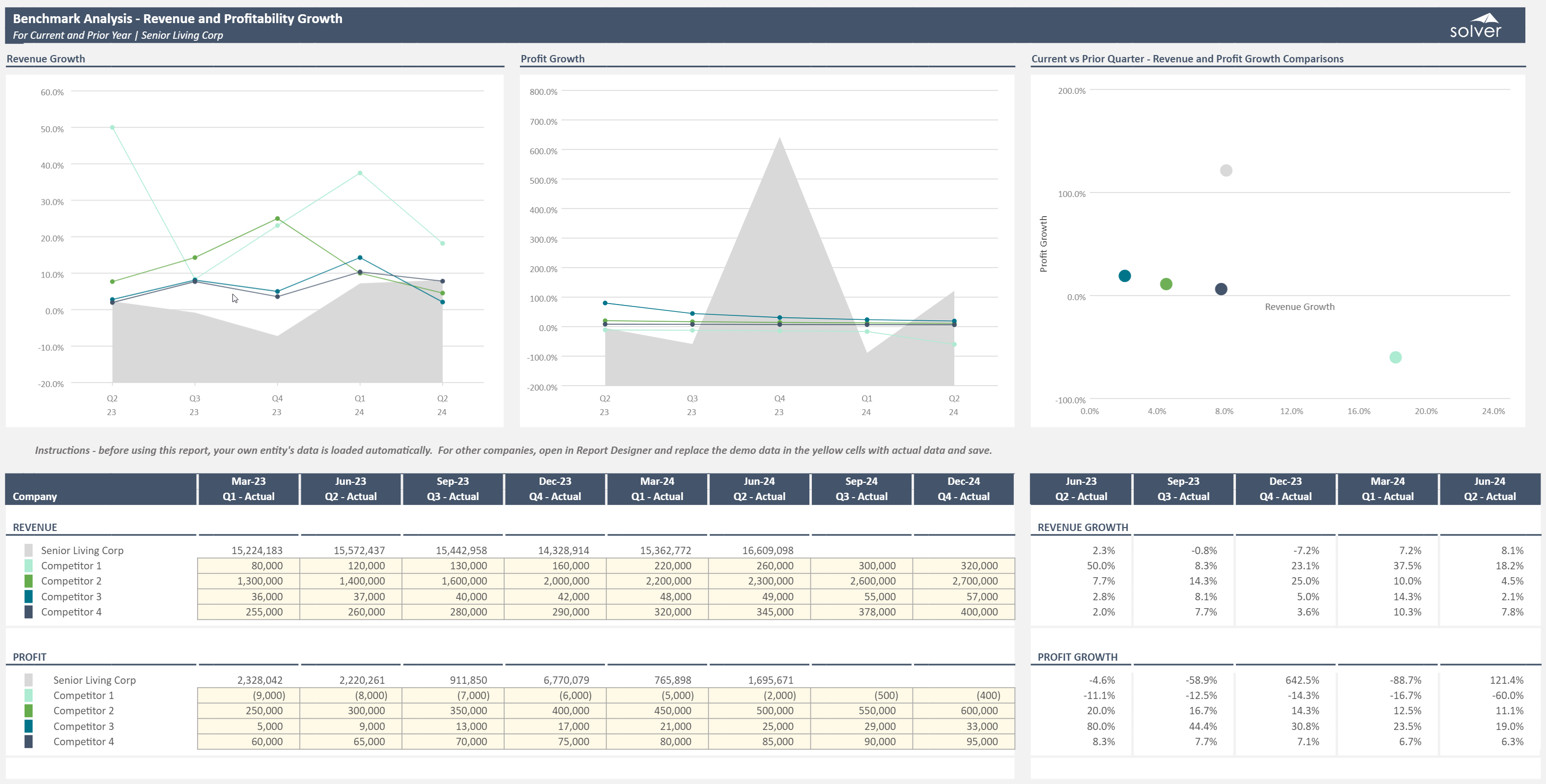Click the Solver logo in the header
1546x784 pixels.
click(1475, 26)
